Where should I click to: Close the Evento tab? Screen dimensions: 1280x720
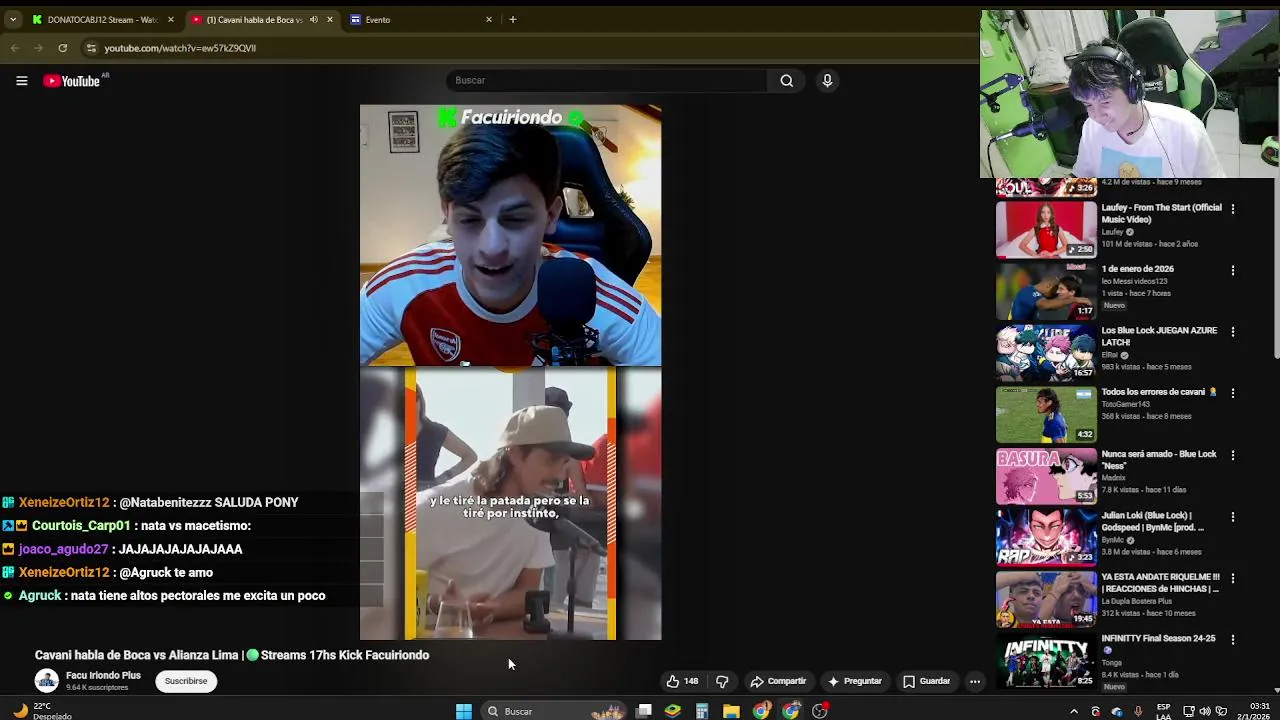click(x=489, y=19)
